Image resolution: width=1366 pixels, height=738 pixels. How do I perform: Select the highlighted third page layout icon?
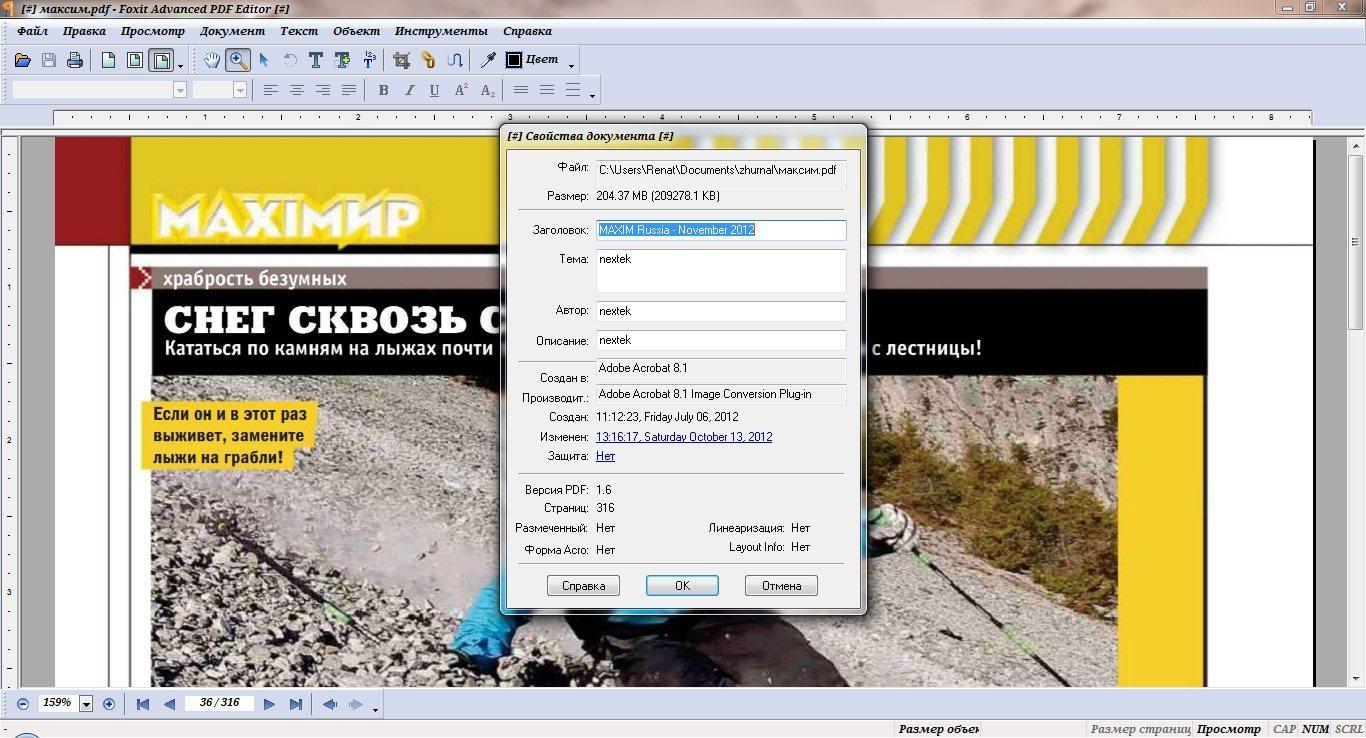point(160,61)
